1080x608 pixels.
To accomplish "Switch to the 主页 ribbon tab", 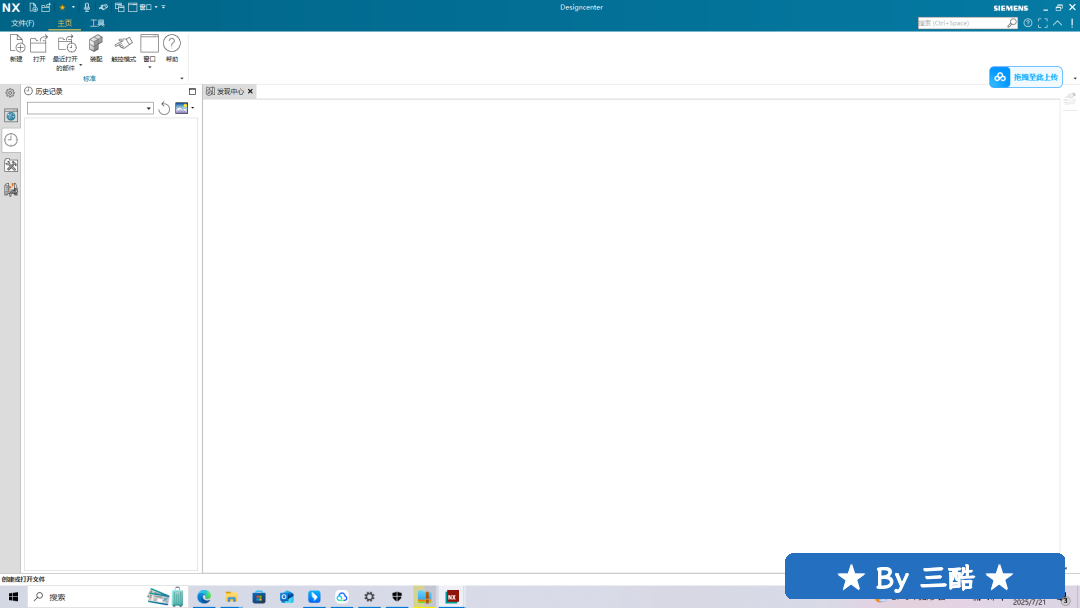I will pos(65,23).
